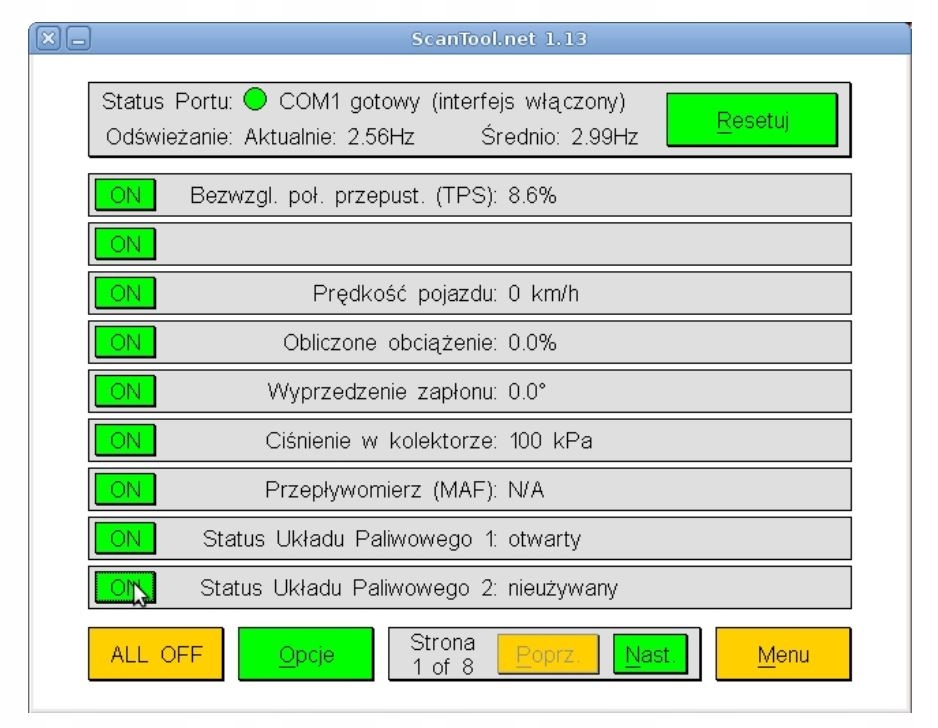The image size is (938, 728).
Task: Toggle ON button for the empty sensor row
Action: 124,245
